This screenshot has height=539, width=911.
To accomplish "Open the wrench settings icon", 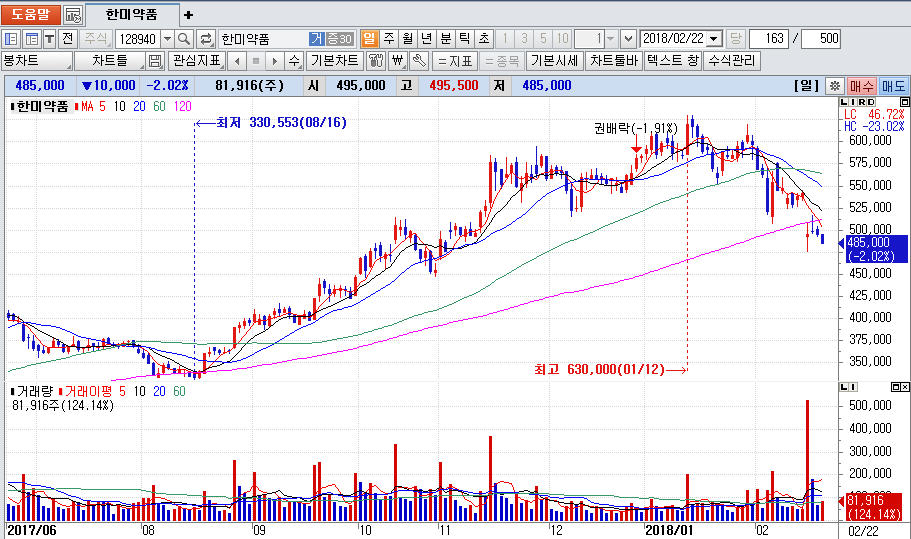I will [x=419, y=61].
